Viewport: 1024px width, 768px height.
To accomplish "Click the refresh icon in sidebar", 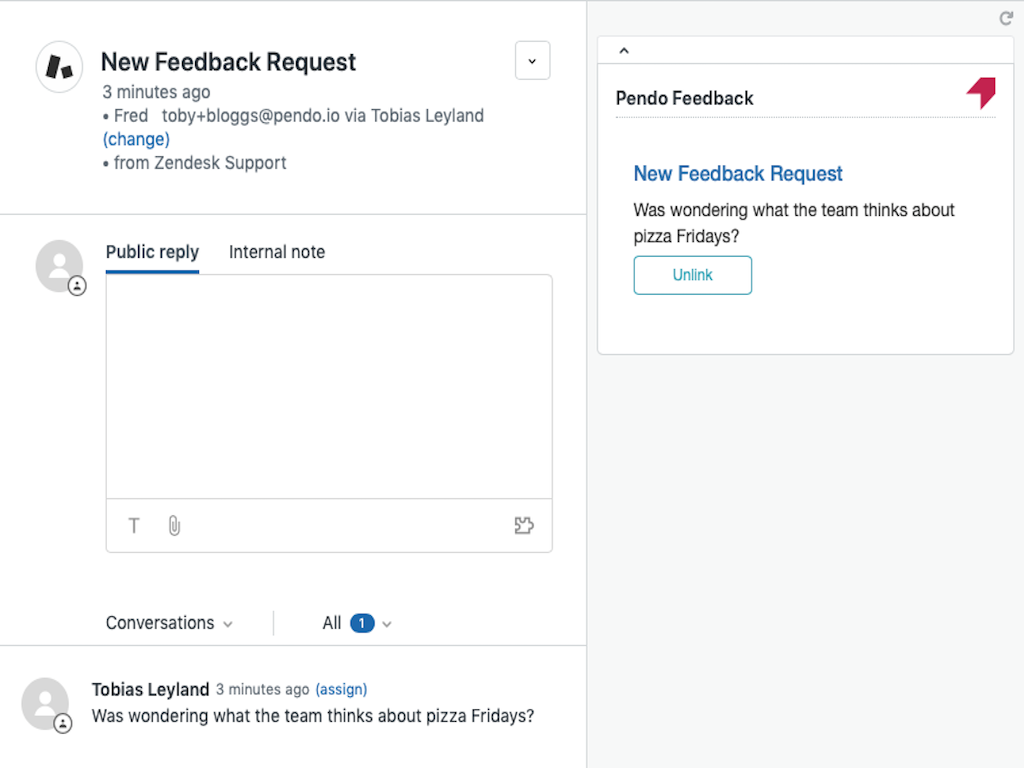I will point(1006,19).
